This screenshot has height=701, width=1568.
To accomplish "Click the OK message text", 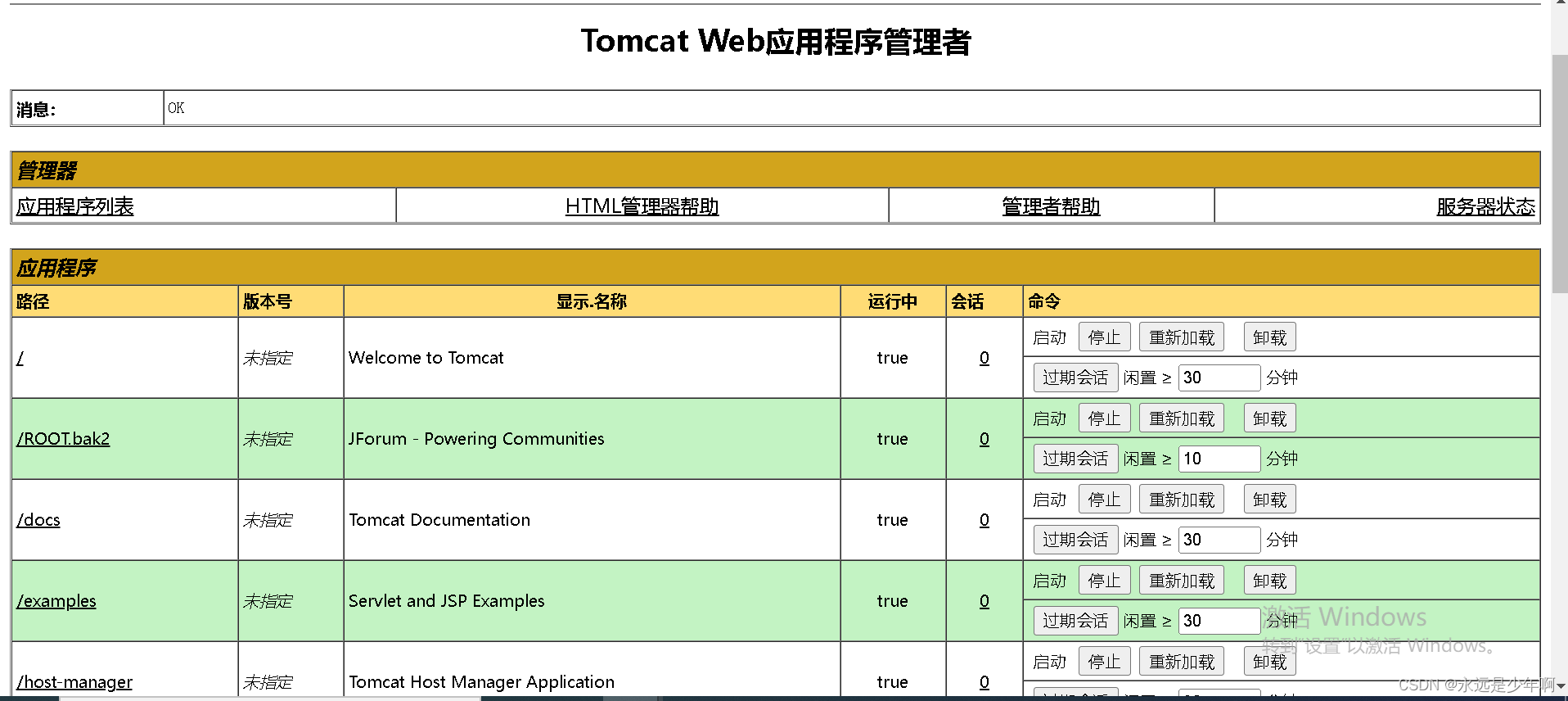I will tap(176, 108).
